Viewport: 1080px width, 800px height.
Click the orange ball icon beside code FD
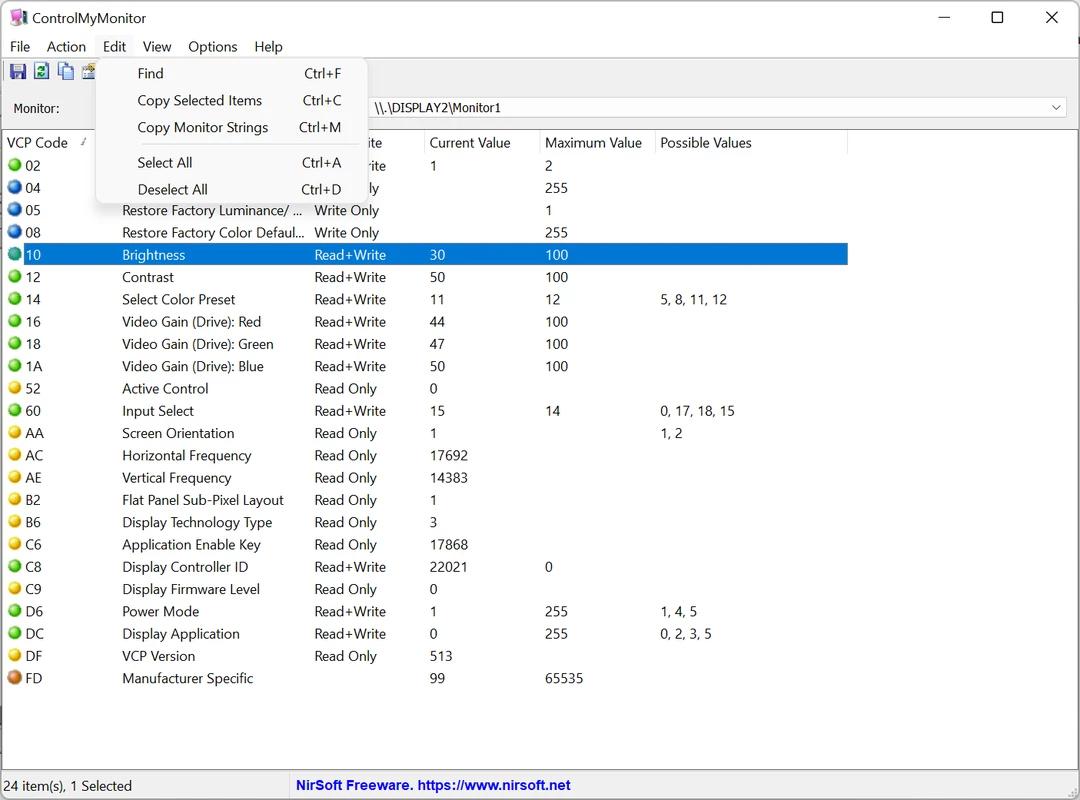click(x=14, y=677)
